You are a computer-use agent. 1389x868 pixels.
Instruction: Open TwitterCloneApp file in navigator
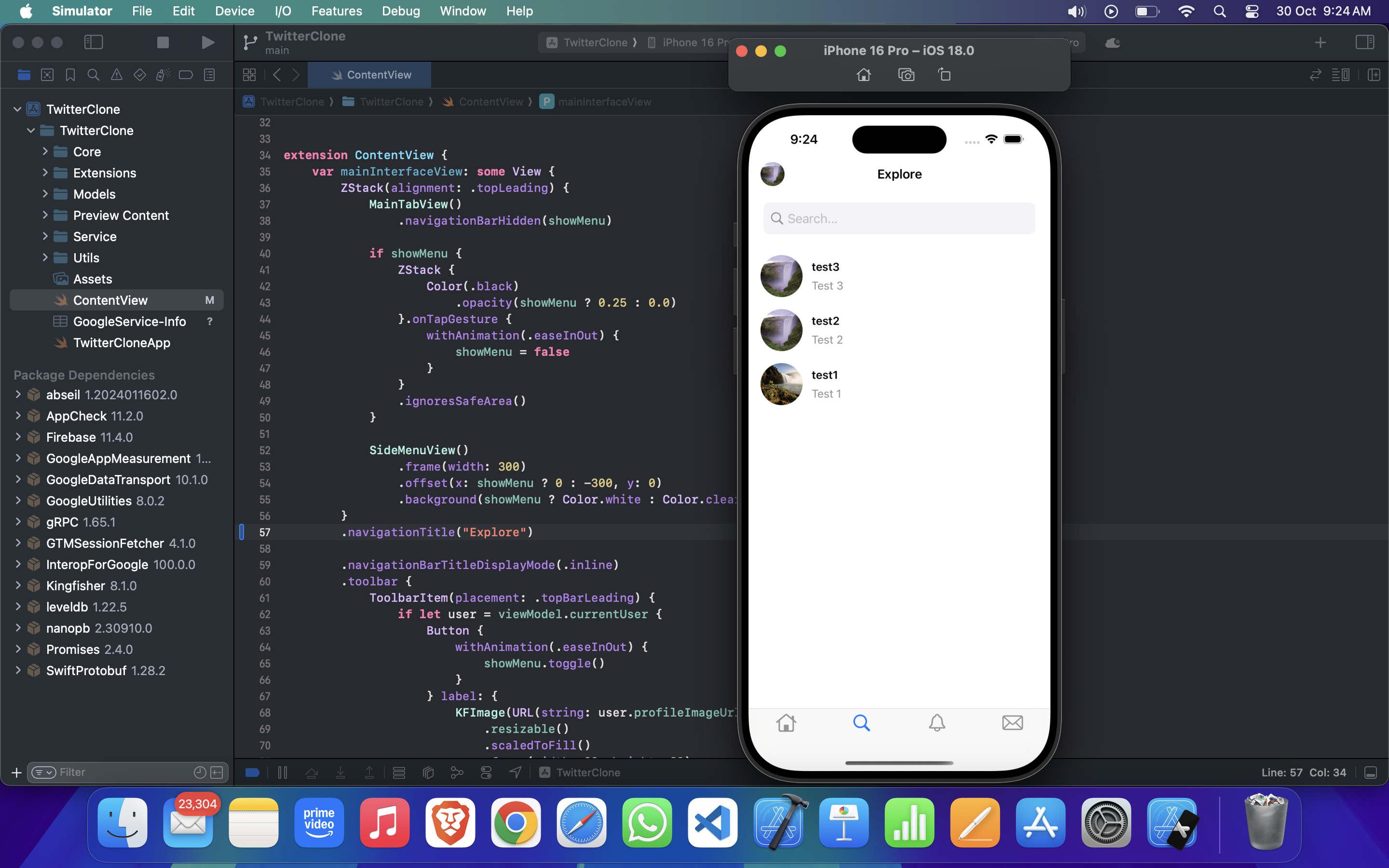click(122, 343)
